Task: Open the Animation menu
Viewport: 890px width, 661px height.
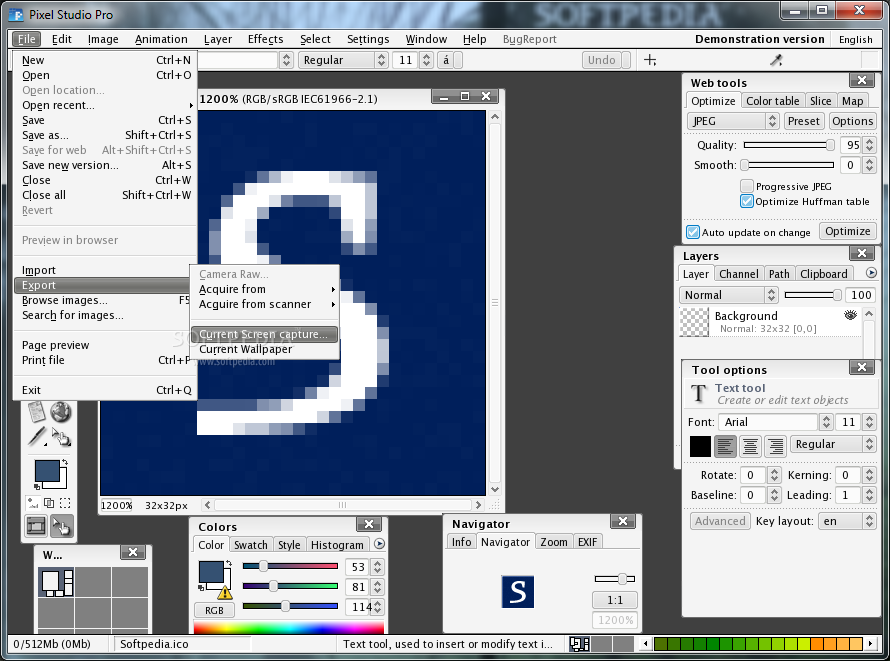Action: pyautogui.click(x=161, y=39)
